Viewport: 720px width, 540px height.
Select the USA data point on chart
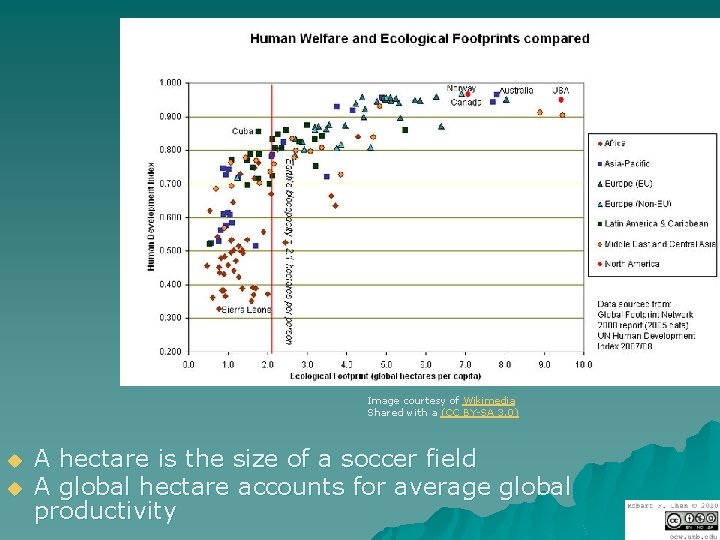561,100
